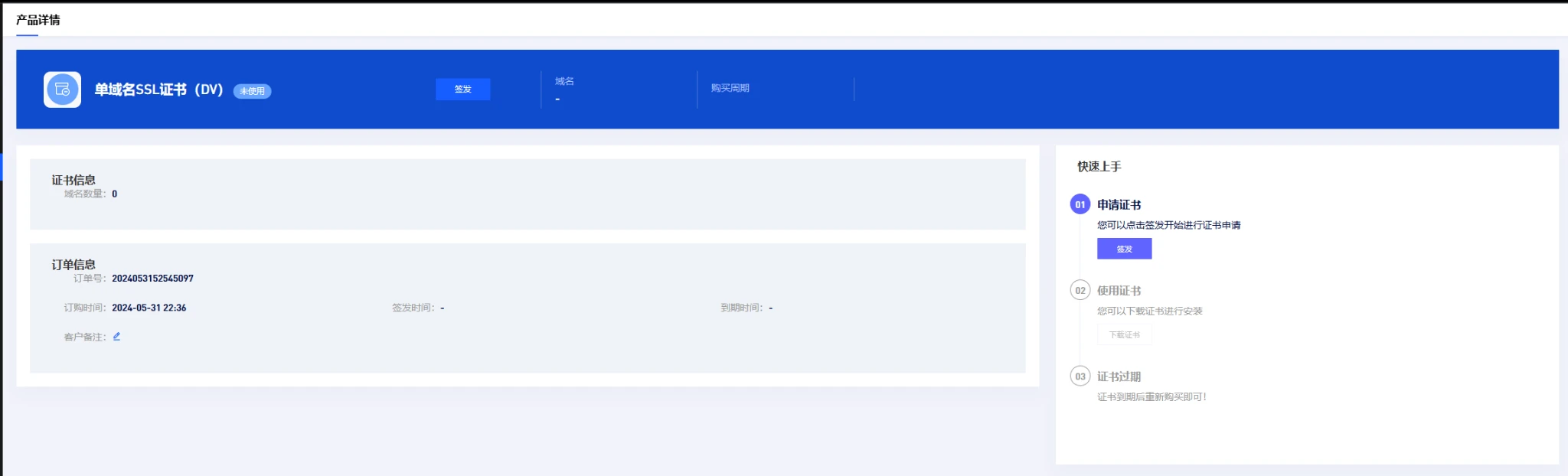1568x476 pixels.
Task: Edit the customer remark with pencil icon
Action: tap(116, 337)
